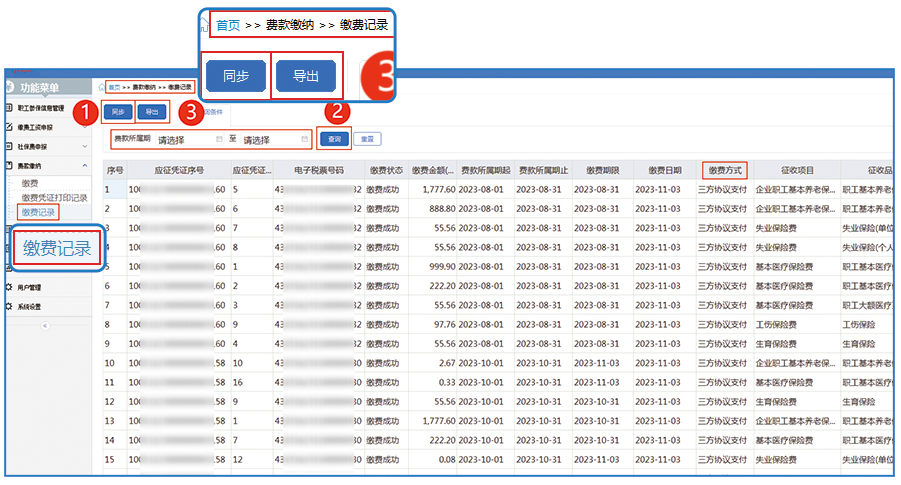The image size is (901, 485).
Task: Click calendar icon in end period field
Action: tap(304, 140)
